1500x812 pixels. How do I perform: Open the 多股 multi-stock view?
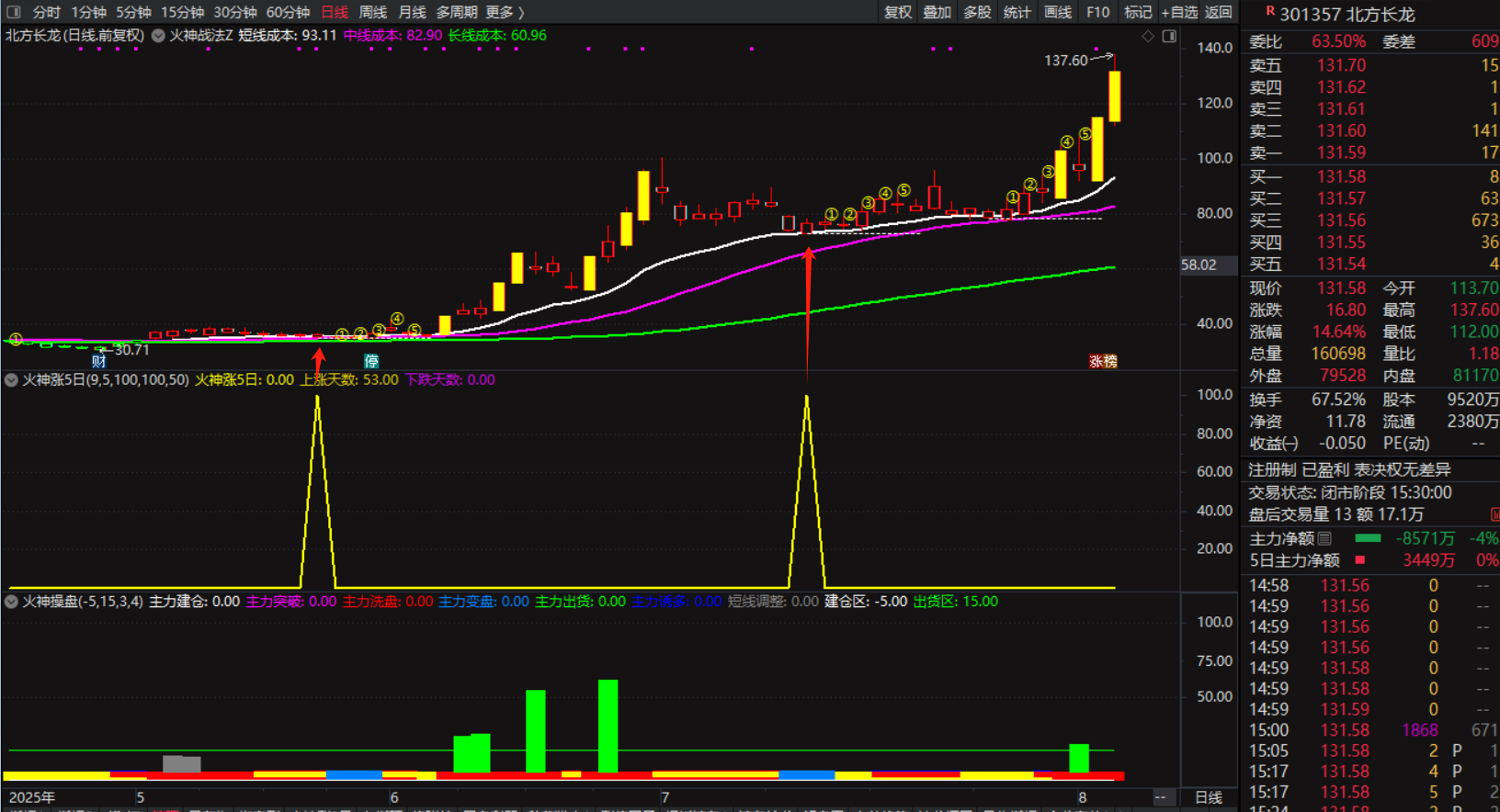point(978,12)
